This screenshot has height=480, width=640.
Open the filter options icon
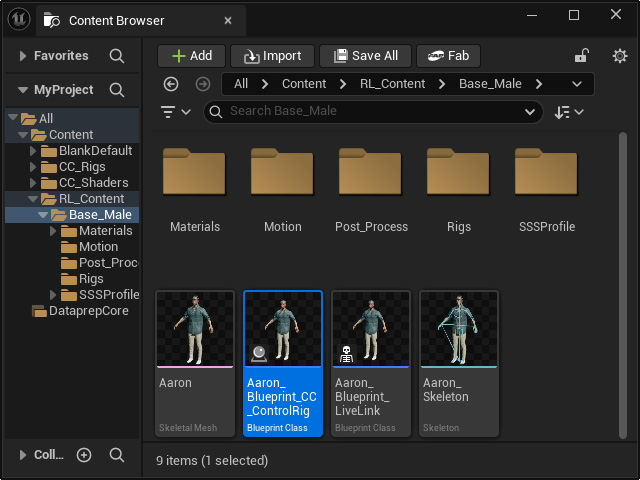(176, 112)
